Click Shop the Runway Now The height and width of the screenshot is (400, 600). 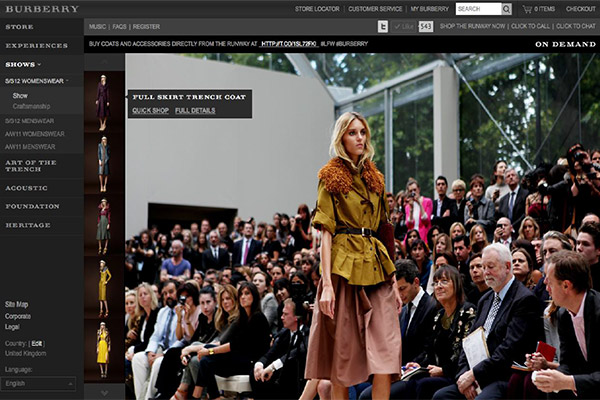472,26
